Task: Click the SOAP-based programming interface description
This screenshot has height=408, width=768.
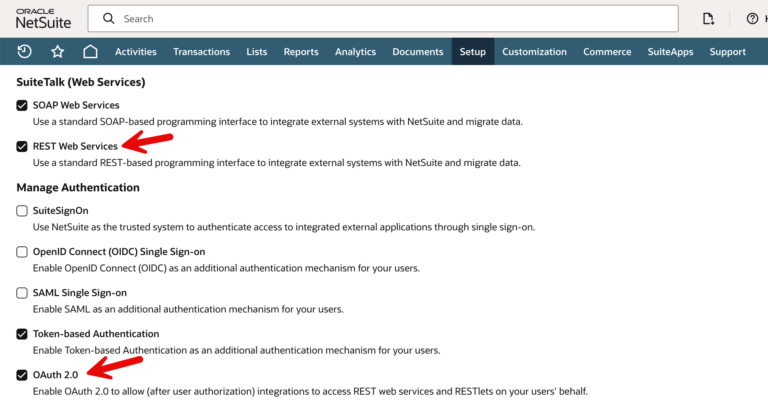Action: pos(278,121)
